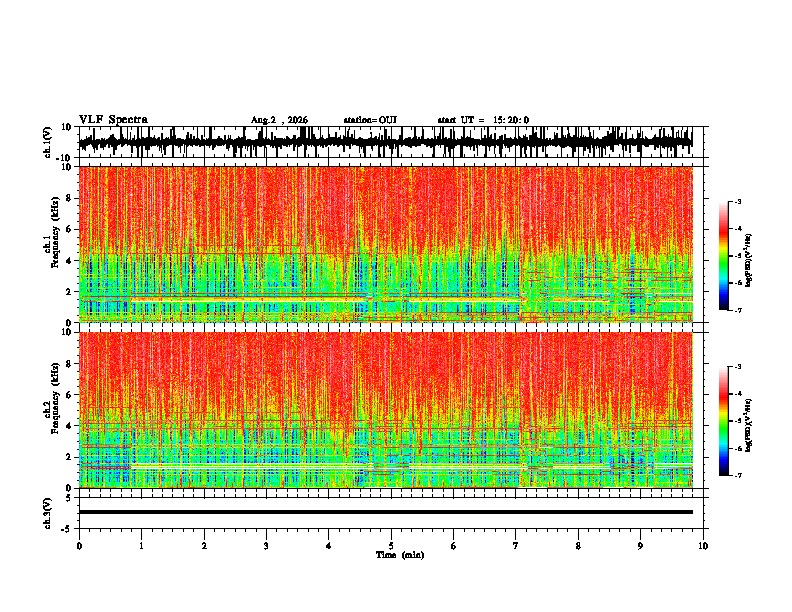Click the "-3" label on ch.2 colorbar

tap(738, 367)
